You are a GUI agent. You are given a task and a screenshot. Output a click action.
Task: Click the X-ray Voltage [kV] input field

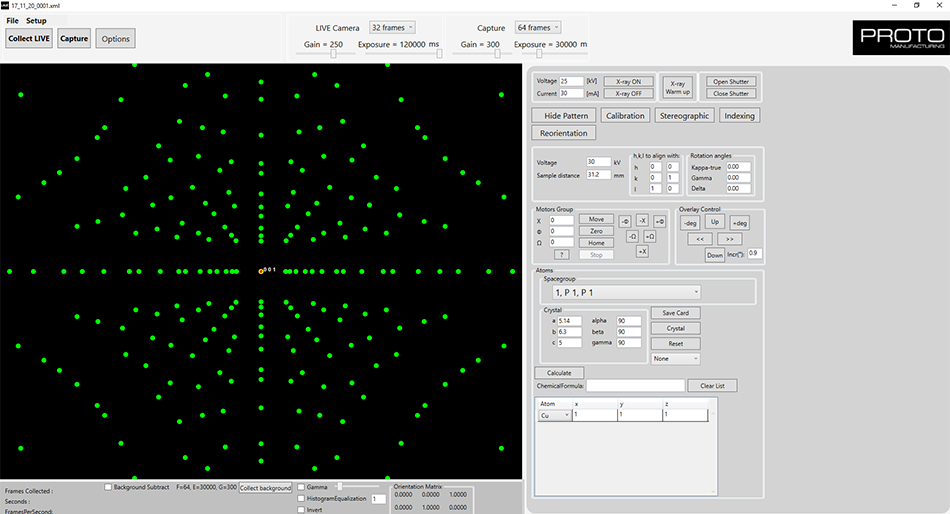coord(571,81)
